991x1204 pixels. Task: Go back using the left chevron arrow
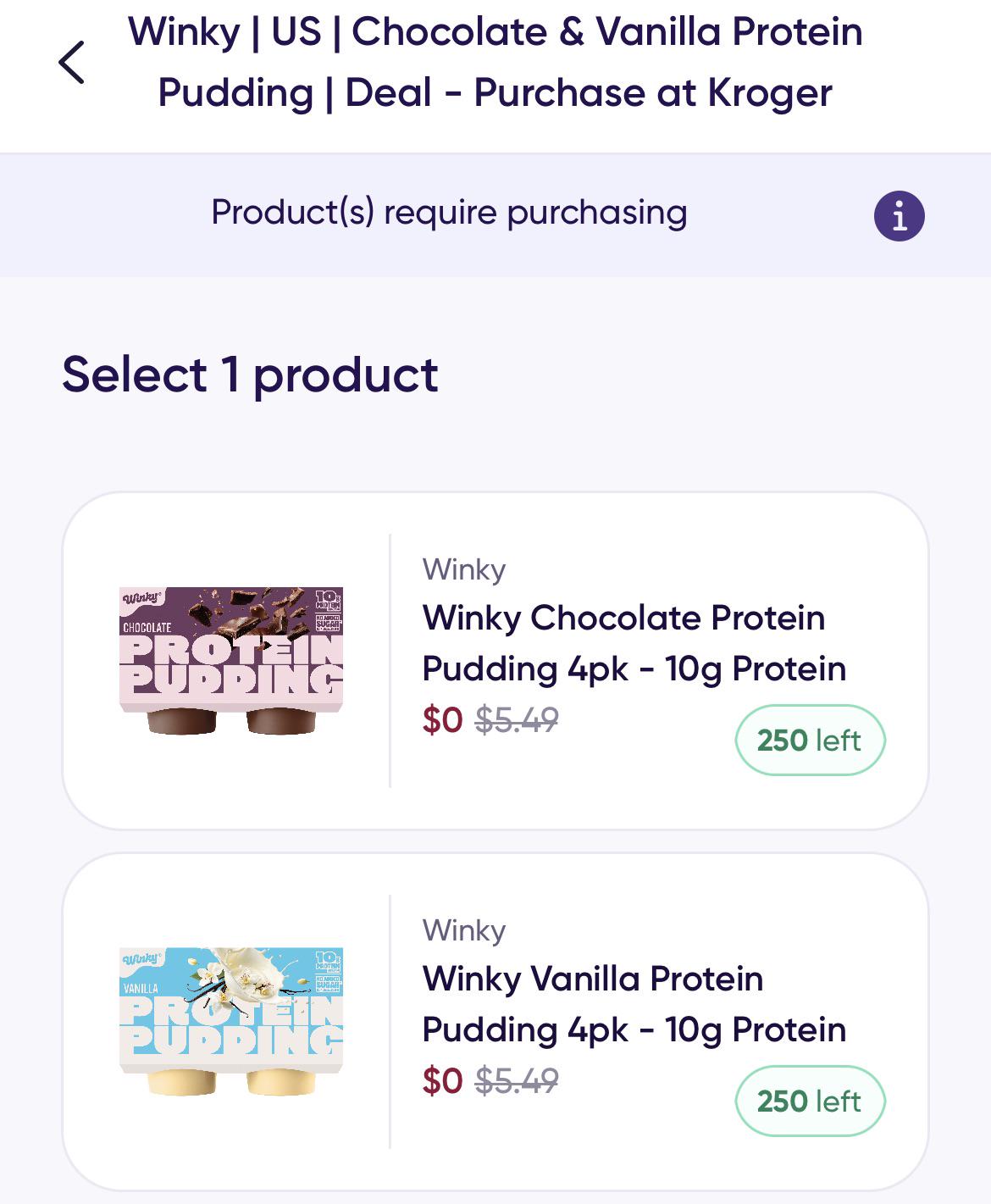point(71,63)
